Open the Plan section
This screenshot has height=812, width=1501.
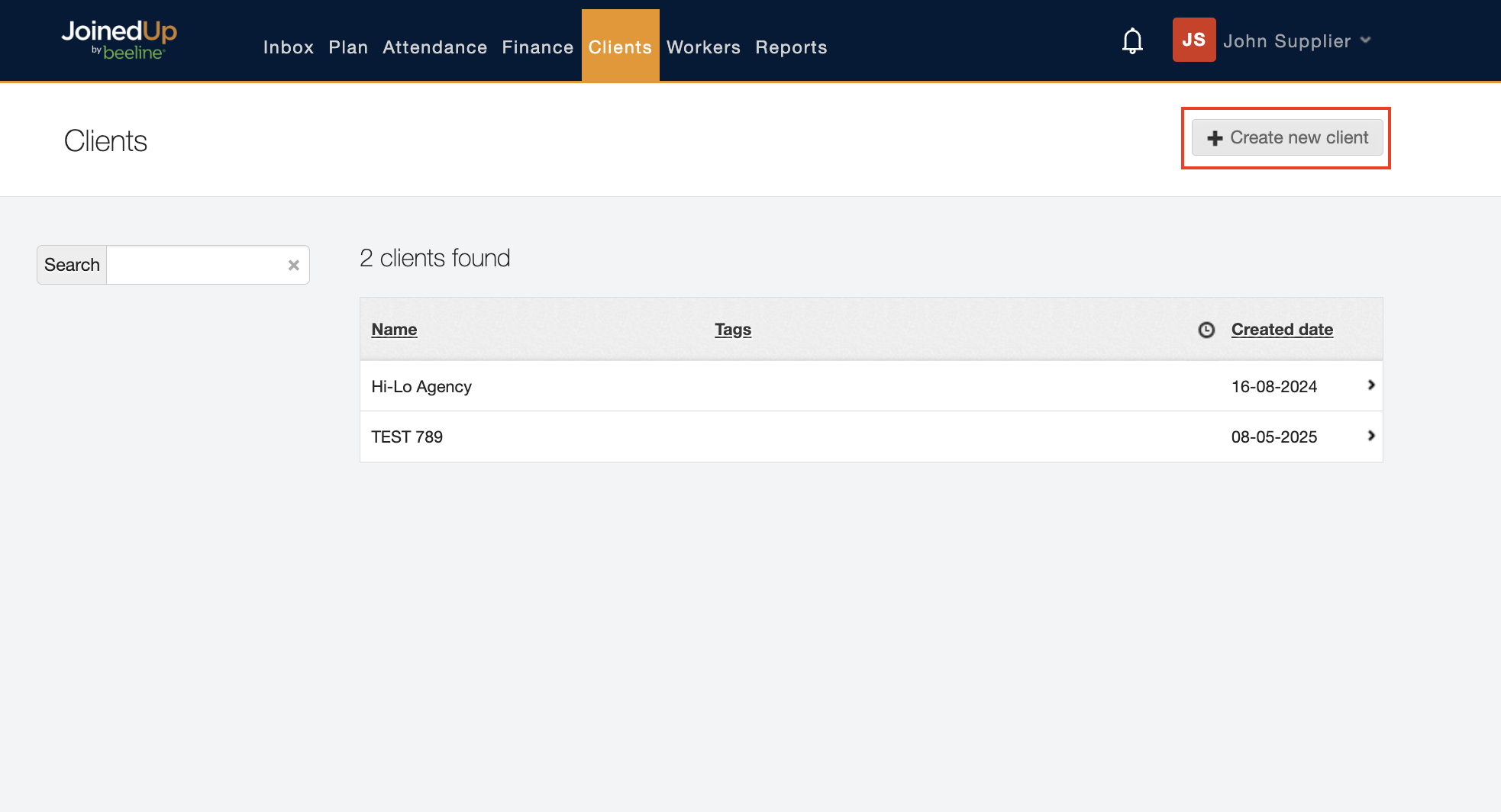pyautogui.click(x=348, y=47)
